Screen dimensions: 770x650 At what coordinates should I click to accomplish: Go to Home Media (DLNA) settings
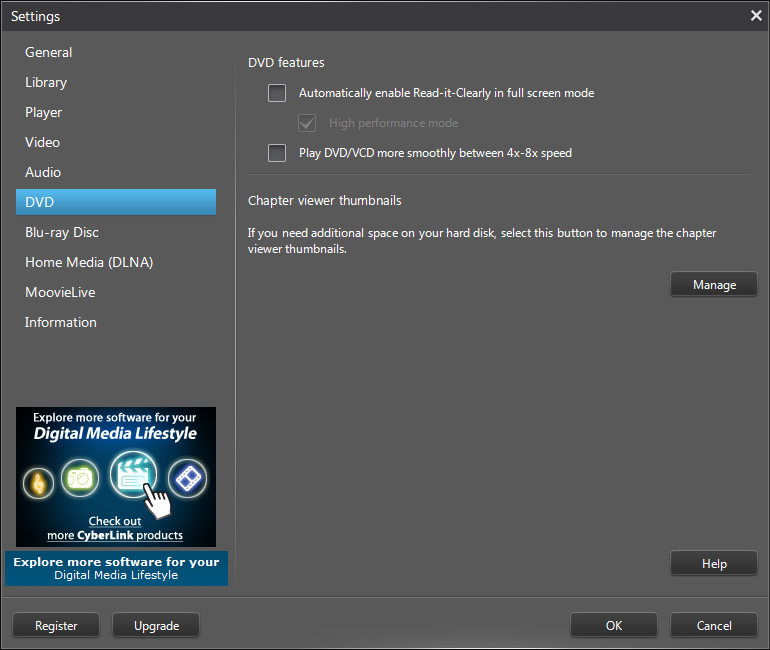pyautogui.click(x=89, y=262)
